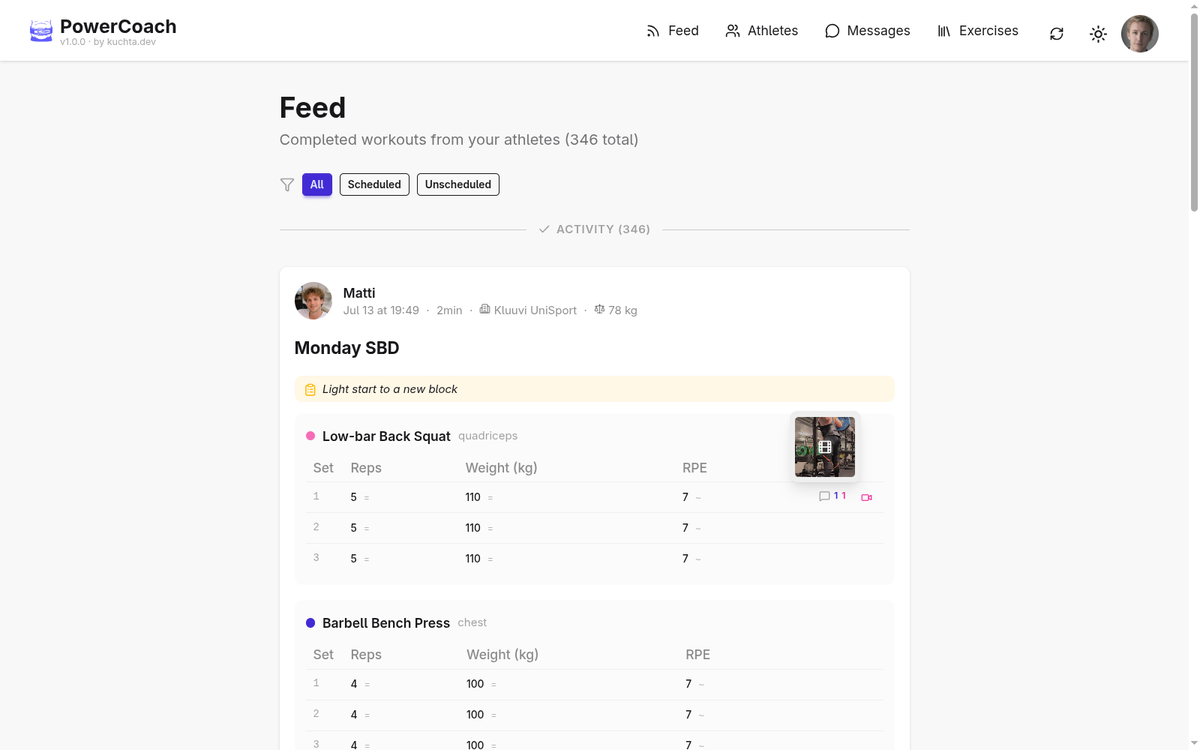Select the Unscheduled filter chip
The width and height of the screenshot is (1200, 750).
point(458,184)
